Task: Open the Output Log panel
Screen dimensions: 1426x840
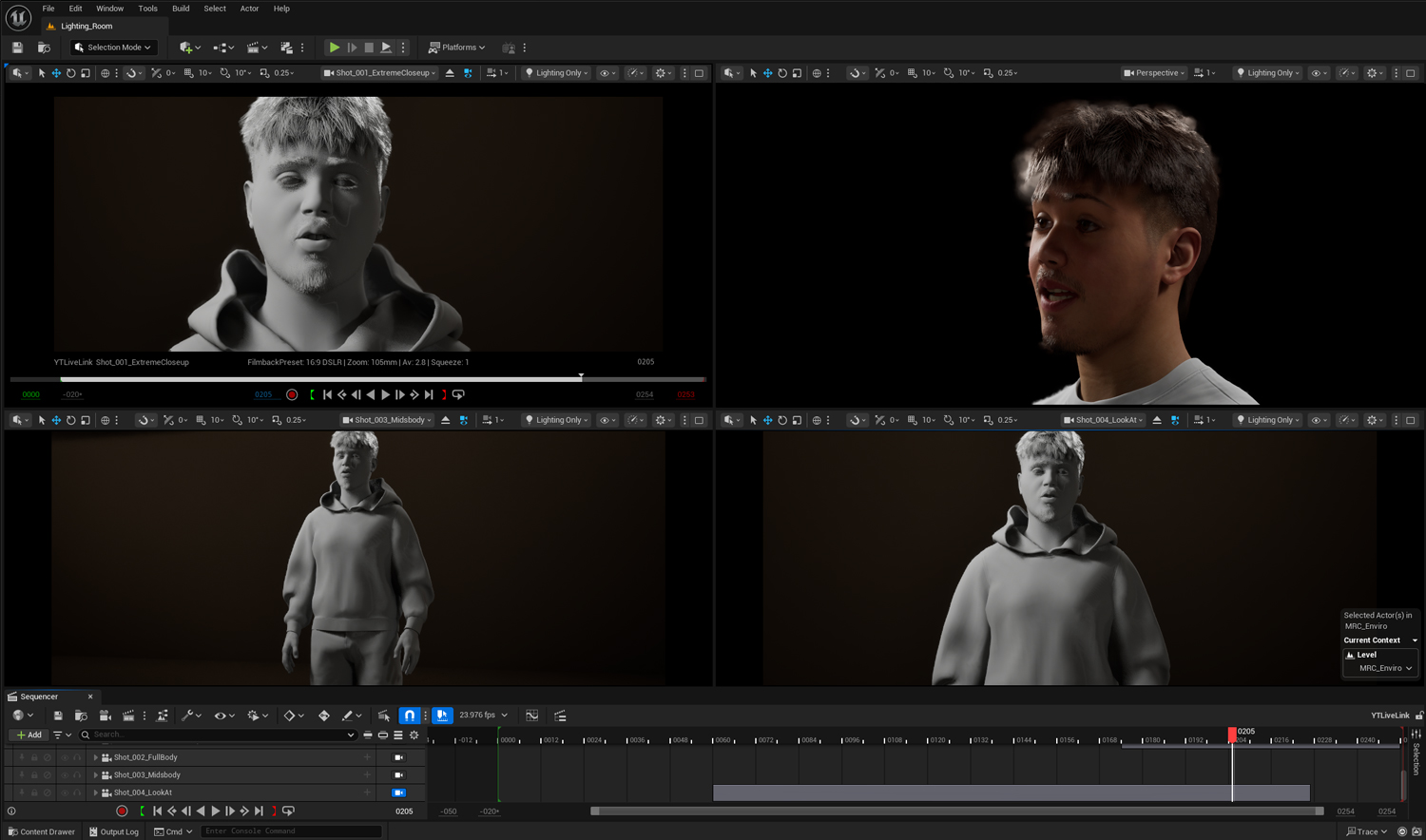Action: pos(114,831)
